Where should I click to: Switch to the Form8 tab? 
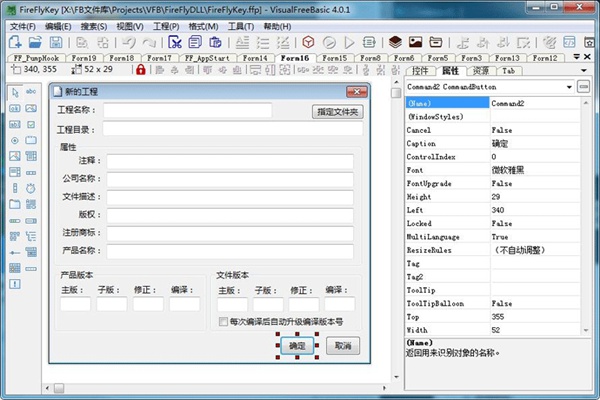[x=370, y=58]
